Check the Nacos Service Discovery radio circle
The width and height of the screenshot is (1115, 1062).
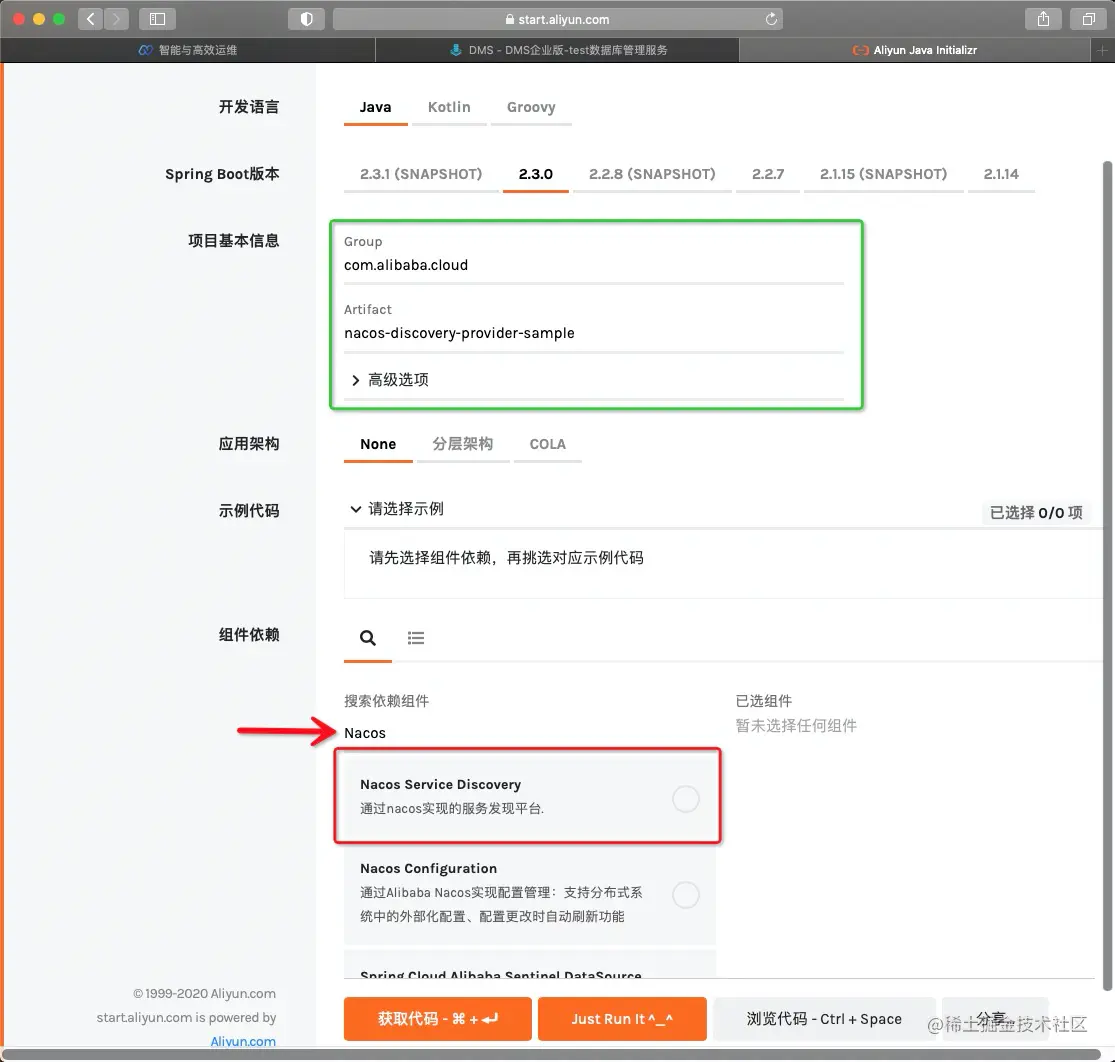(x=685, y=799)
